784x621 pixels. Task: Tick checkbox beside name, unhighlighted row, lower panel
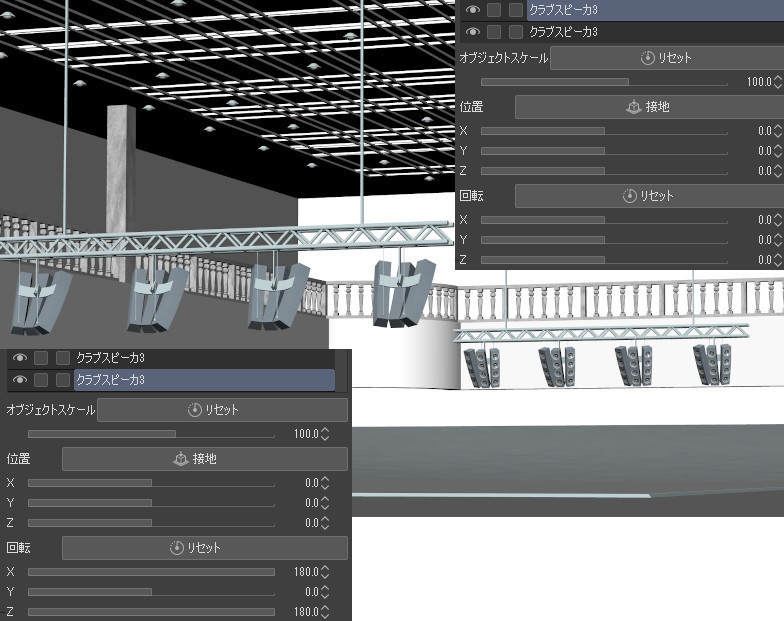(x=63, y=358)
